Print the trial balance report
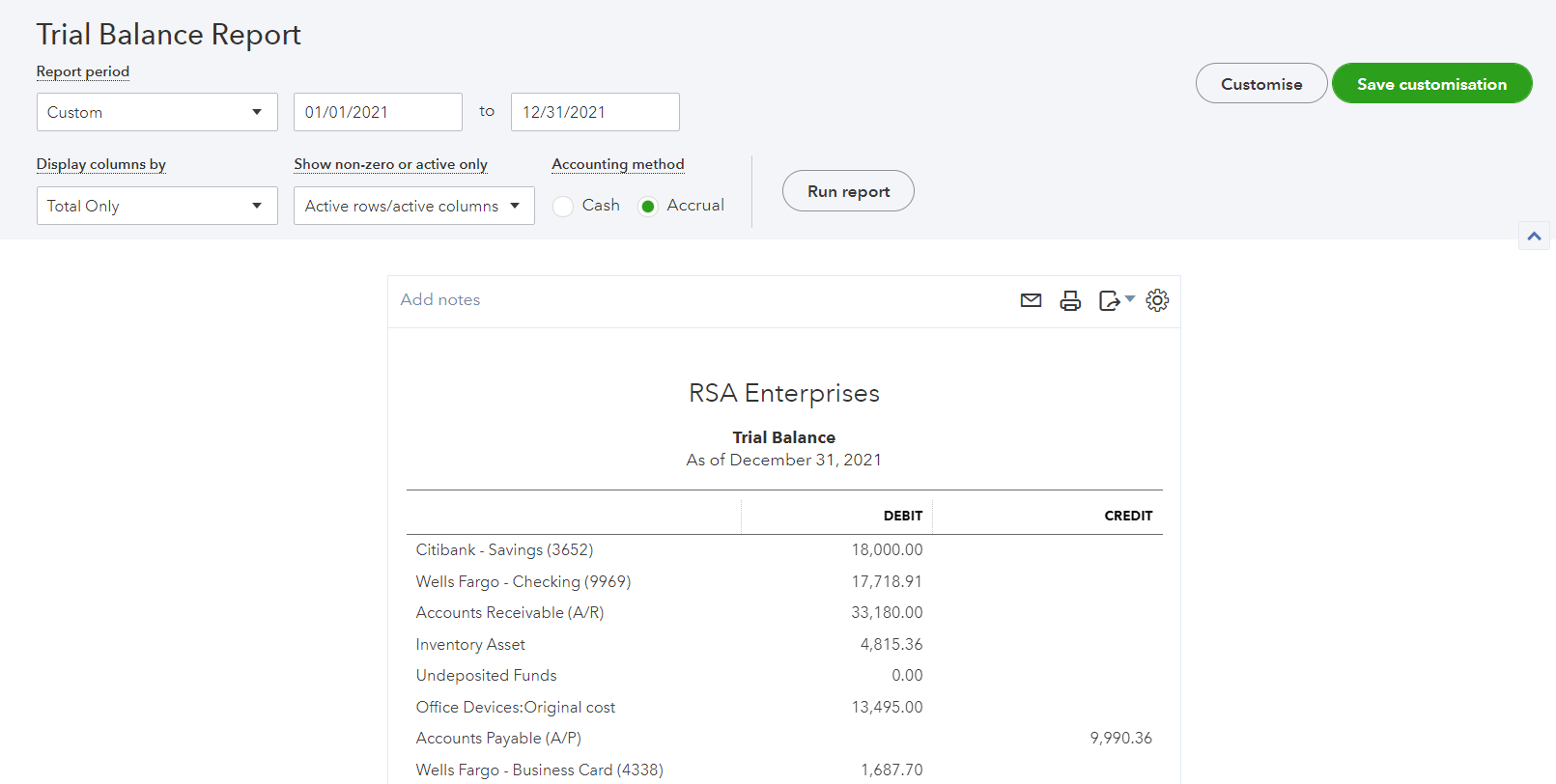The image size is (1556, 784). [x=1070, y=300]
